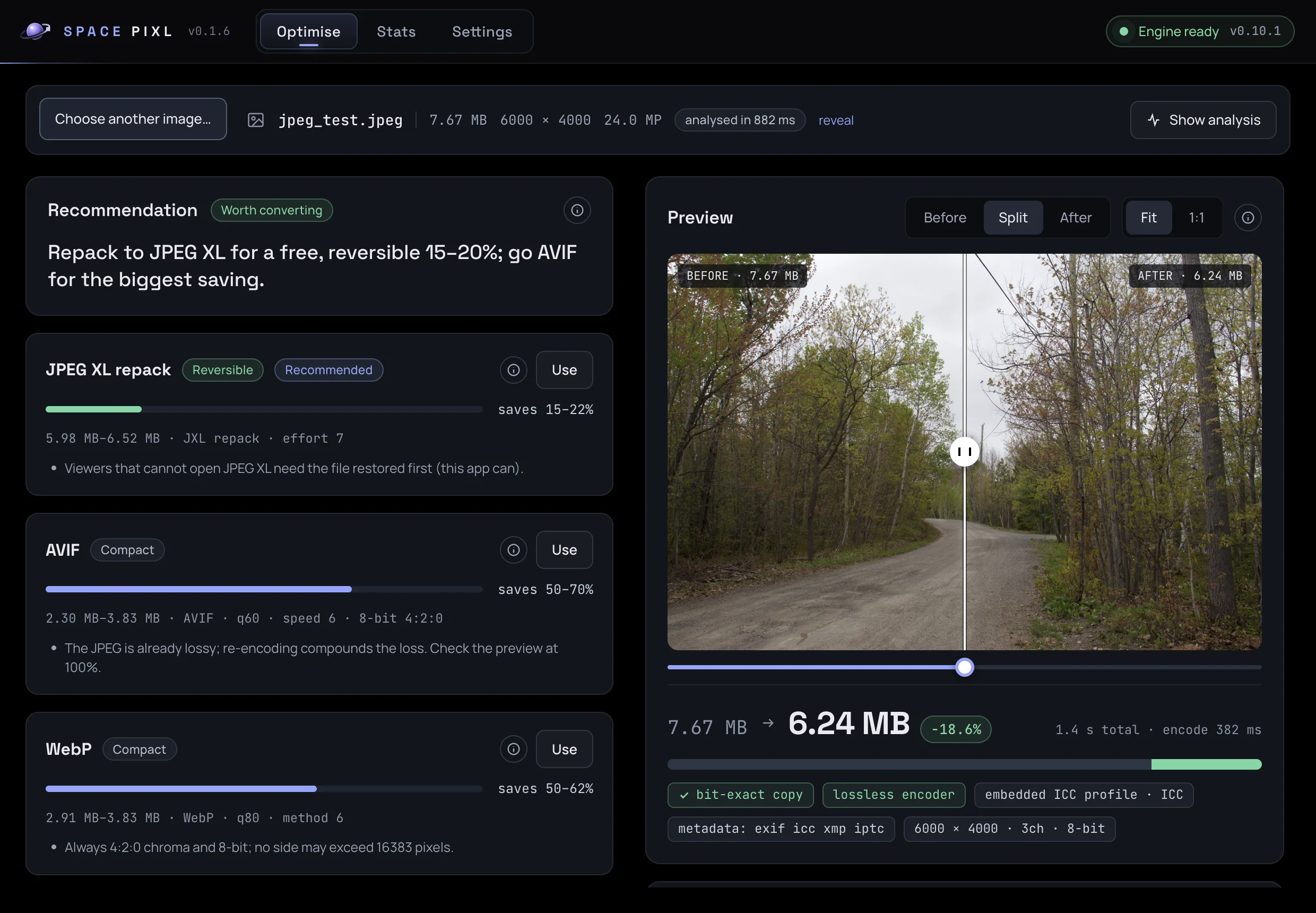Click the split handle on the preview image
1316x913 pixels.
pyautogui.click(x=965, y=451)
